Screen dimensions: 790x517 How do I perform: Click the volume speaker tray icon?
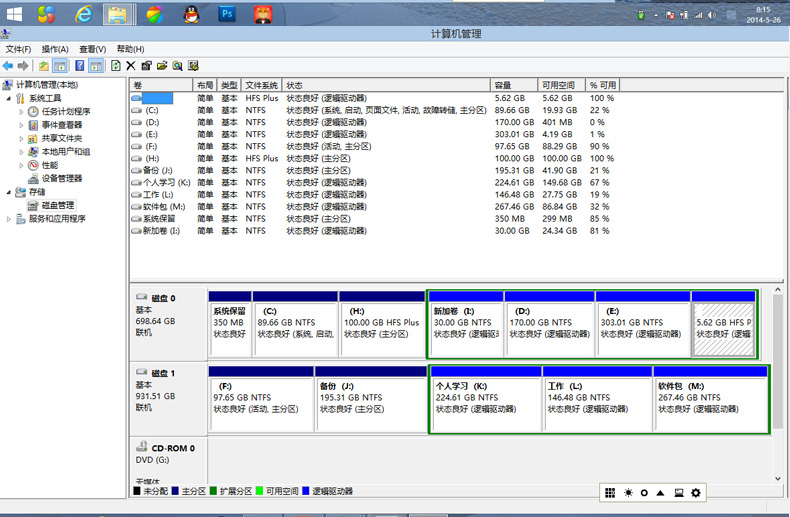(712, 15)
